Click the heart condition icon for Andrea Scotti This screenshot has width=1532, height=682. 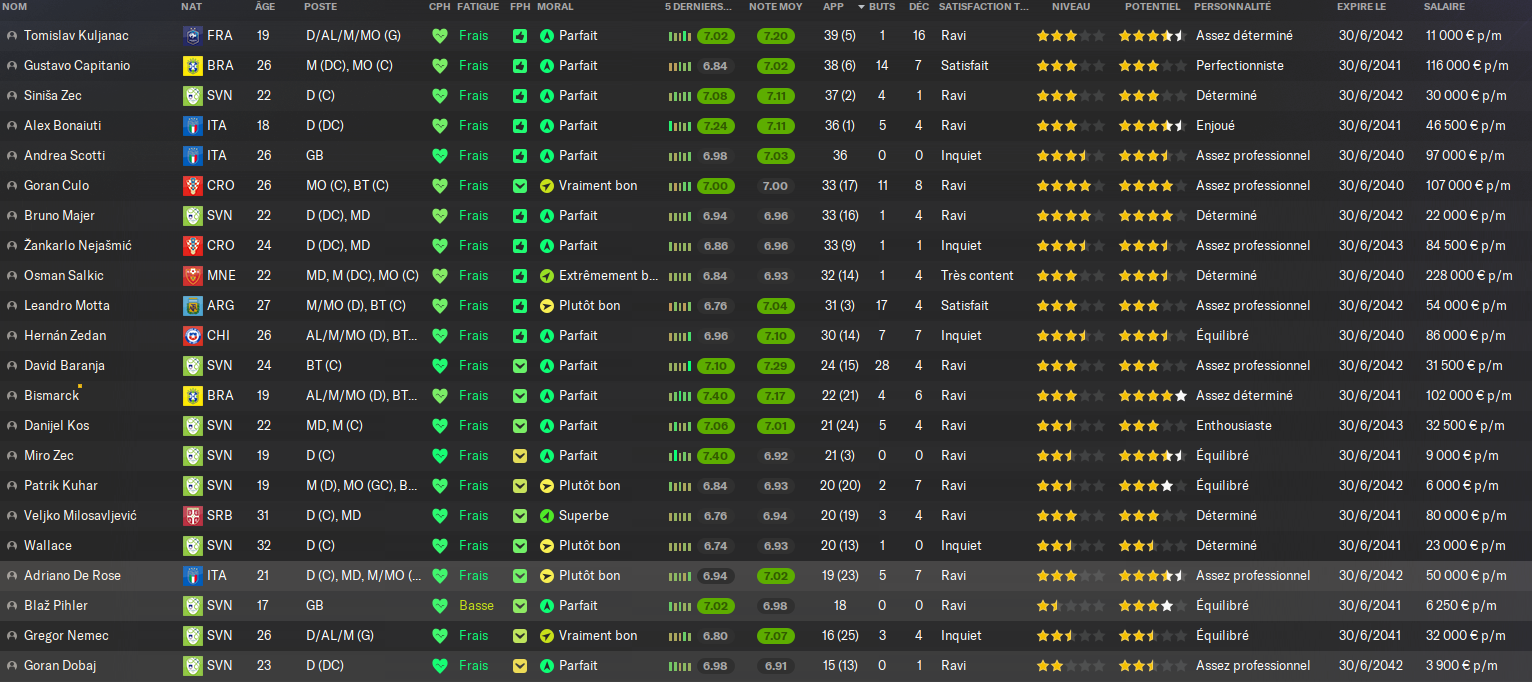pos(439,156)
